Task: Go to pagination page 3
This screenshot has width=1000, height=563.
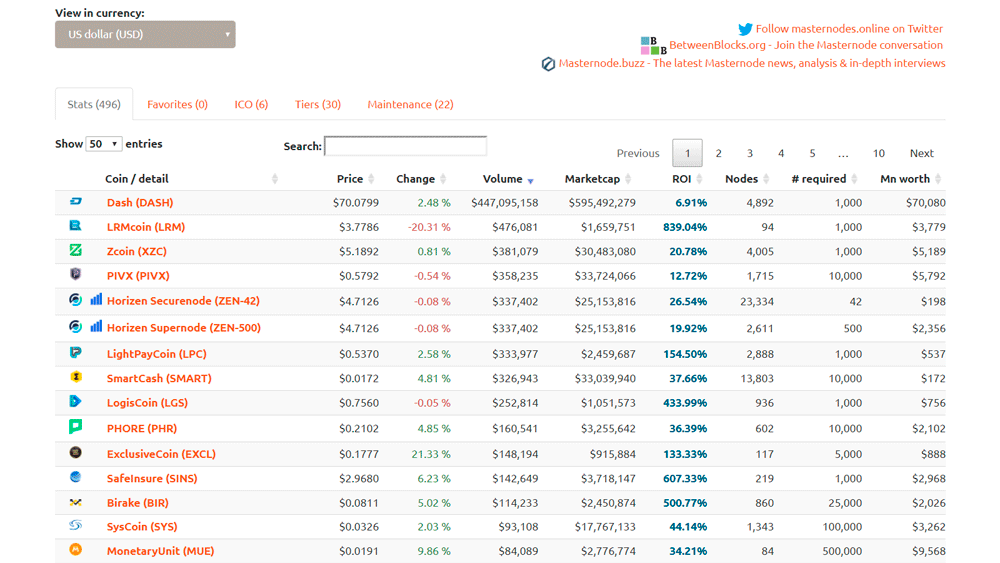Action: 750,154
